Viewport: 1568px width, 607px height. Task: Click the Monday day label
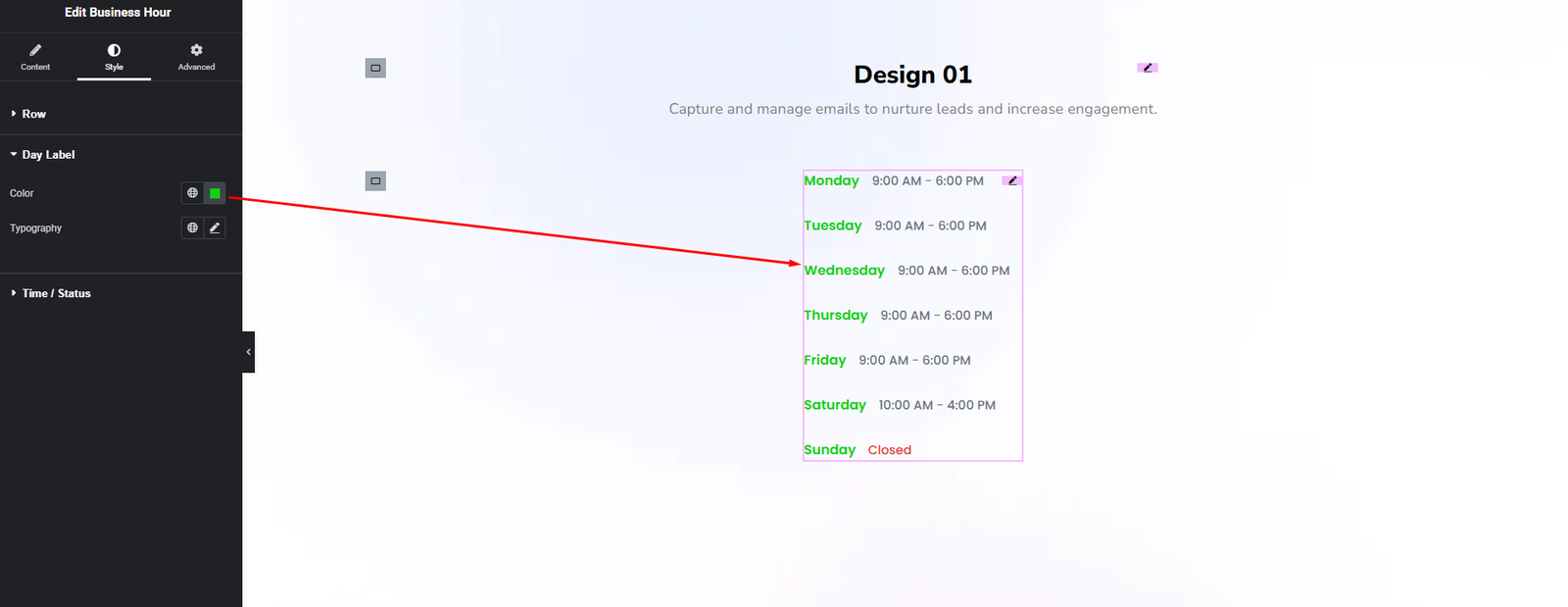(x=831, y=180)
